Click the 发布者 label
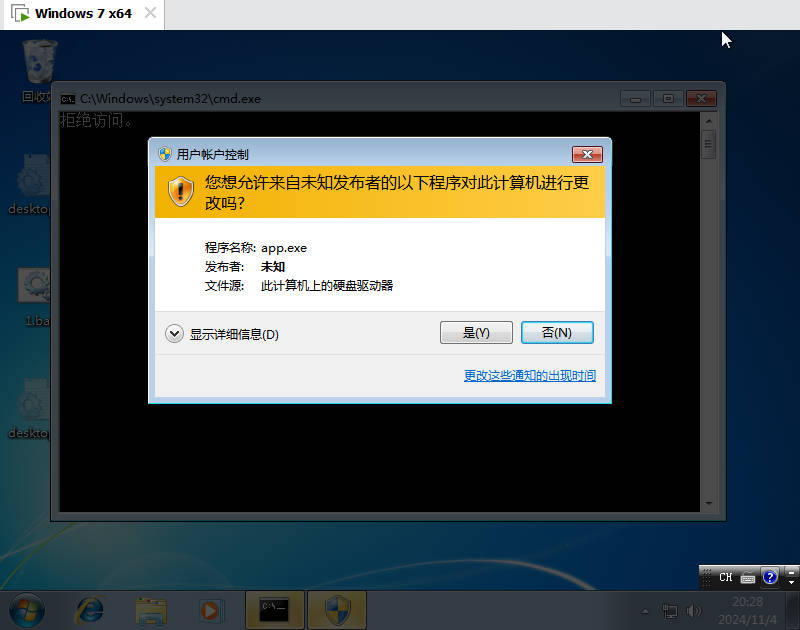The image size is (800, 630). 224,267
